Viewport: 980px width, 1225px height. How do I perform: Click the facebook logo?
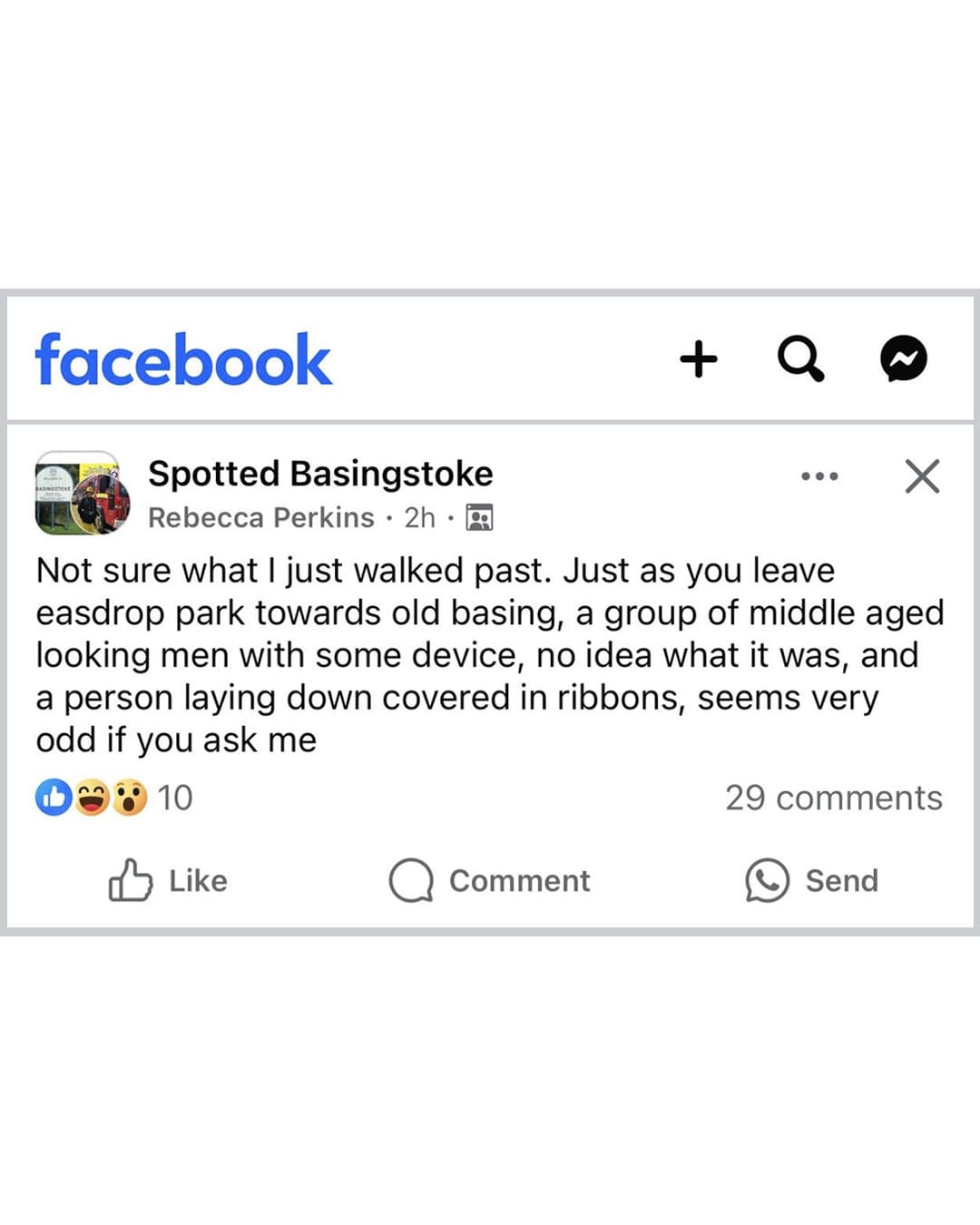pos(183,360)
